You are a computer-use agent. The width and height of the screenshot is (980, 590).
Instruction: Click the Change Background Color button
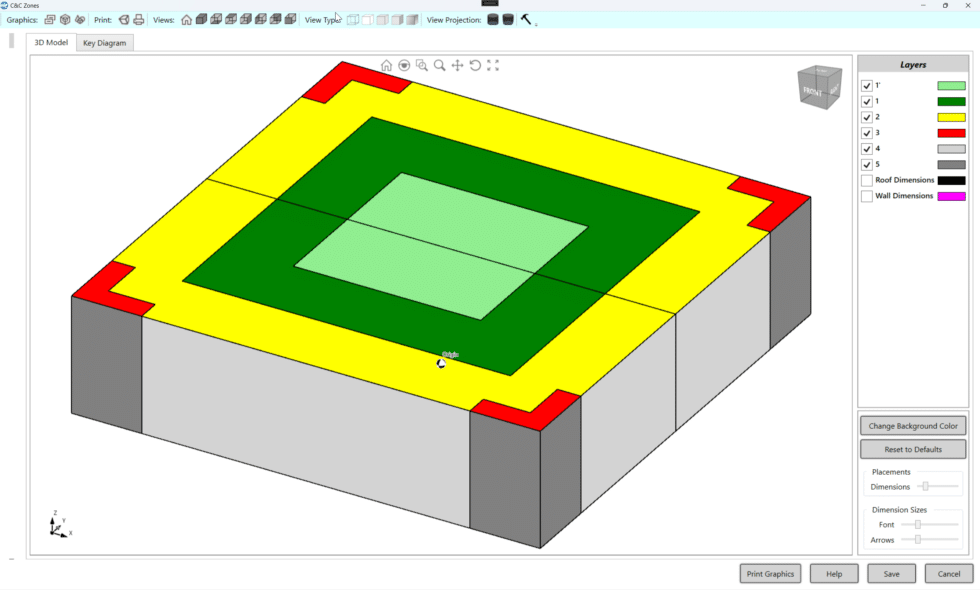(x=913, y=426)
